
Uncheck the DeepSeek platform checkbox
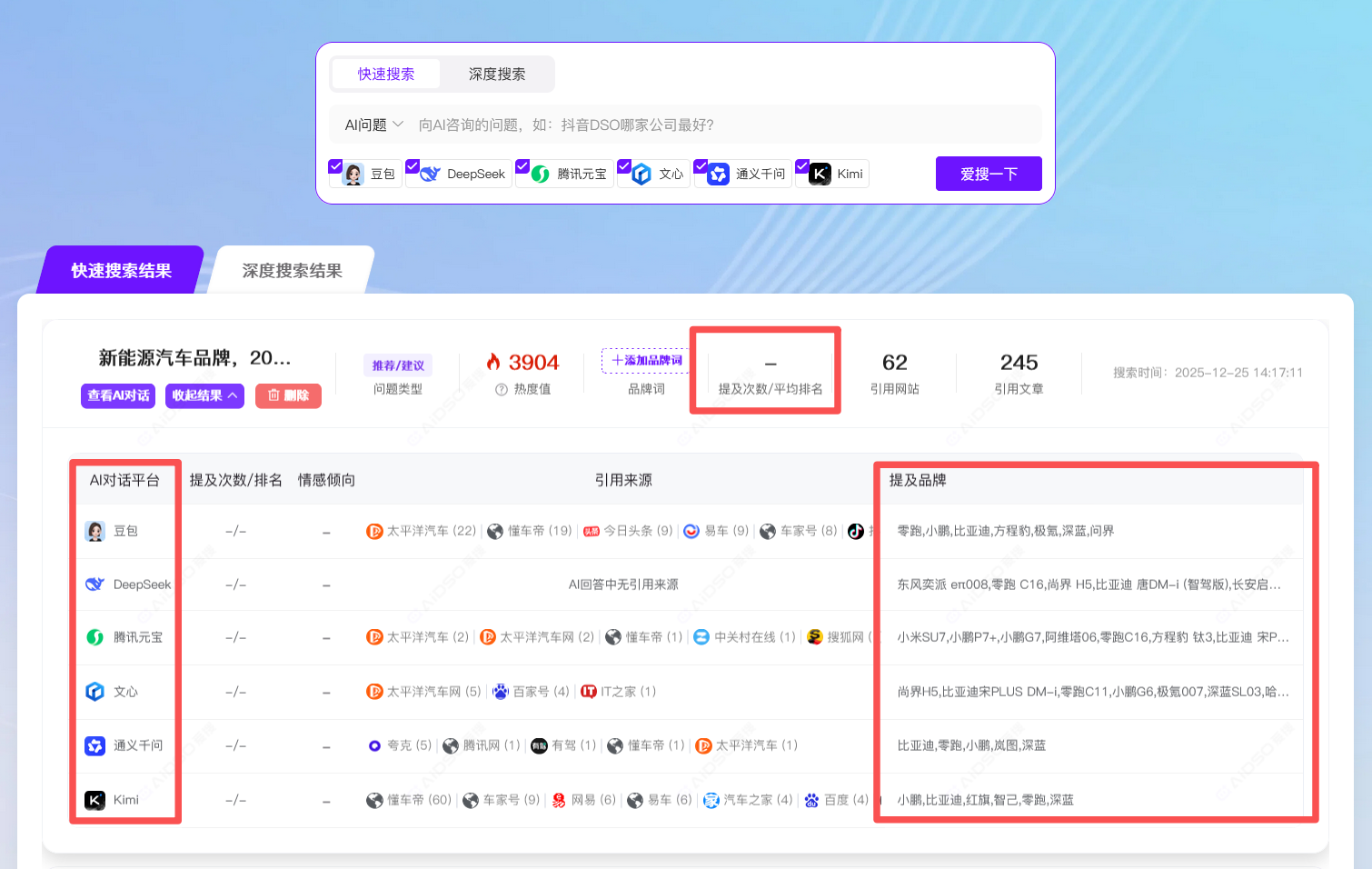pyautogui.click(x=413, y=166)
